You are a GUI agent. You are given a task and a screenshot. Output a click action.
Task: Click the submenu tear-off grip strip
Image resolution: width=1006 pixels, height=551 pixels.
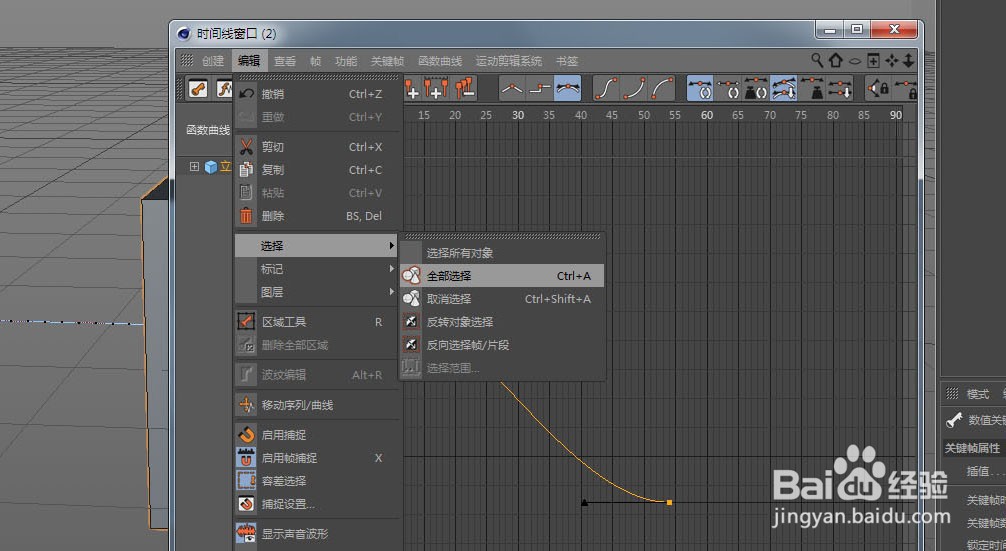502,236
